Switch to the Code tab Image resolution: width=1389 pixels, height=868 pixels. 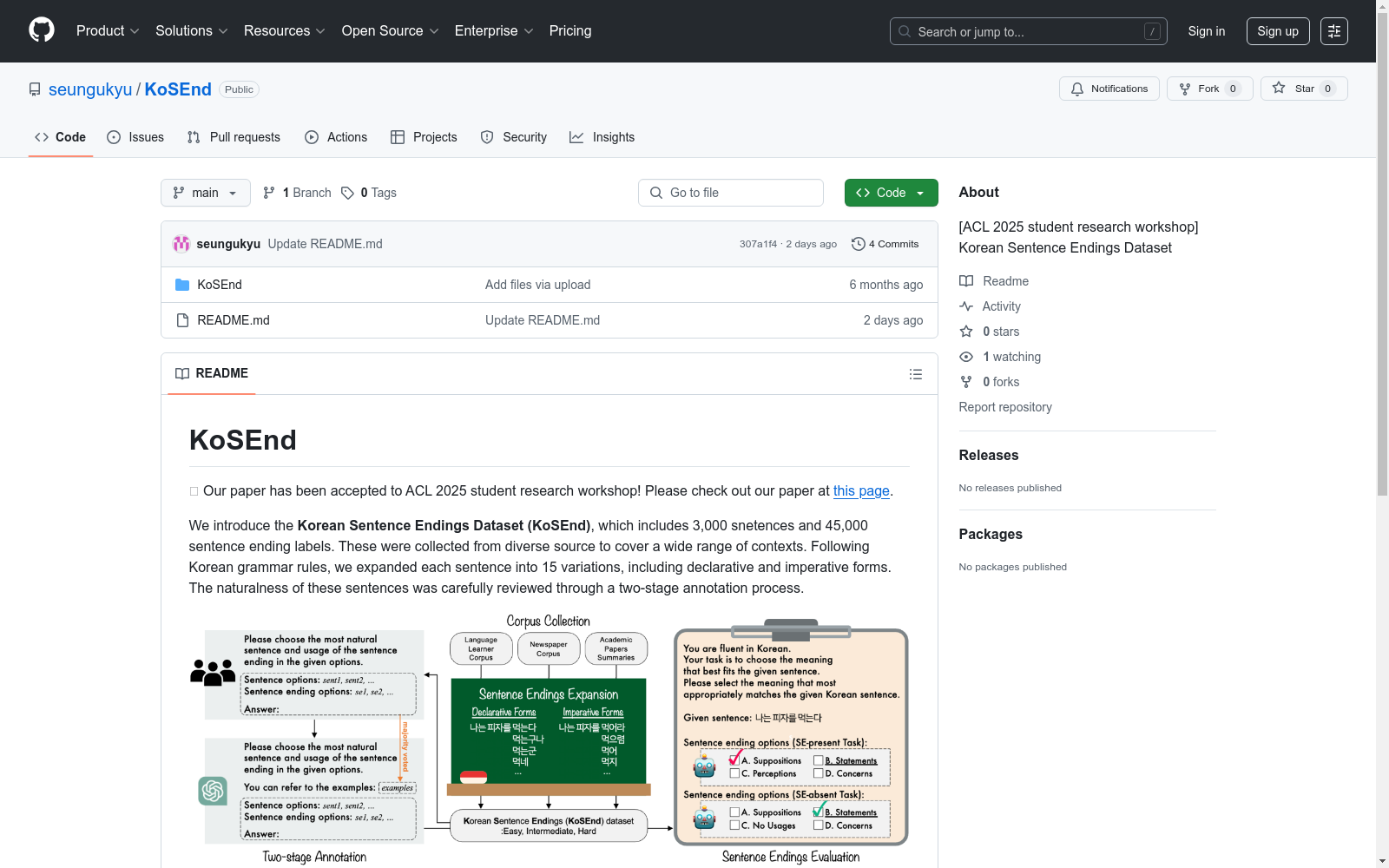click(x=61, y=137)
